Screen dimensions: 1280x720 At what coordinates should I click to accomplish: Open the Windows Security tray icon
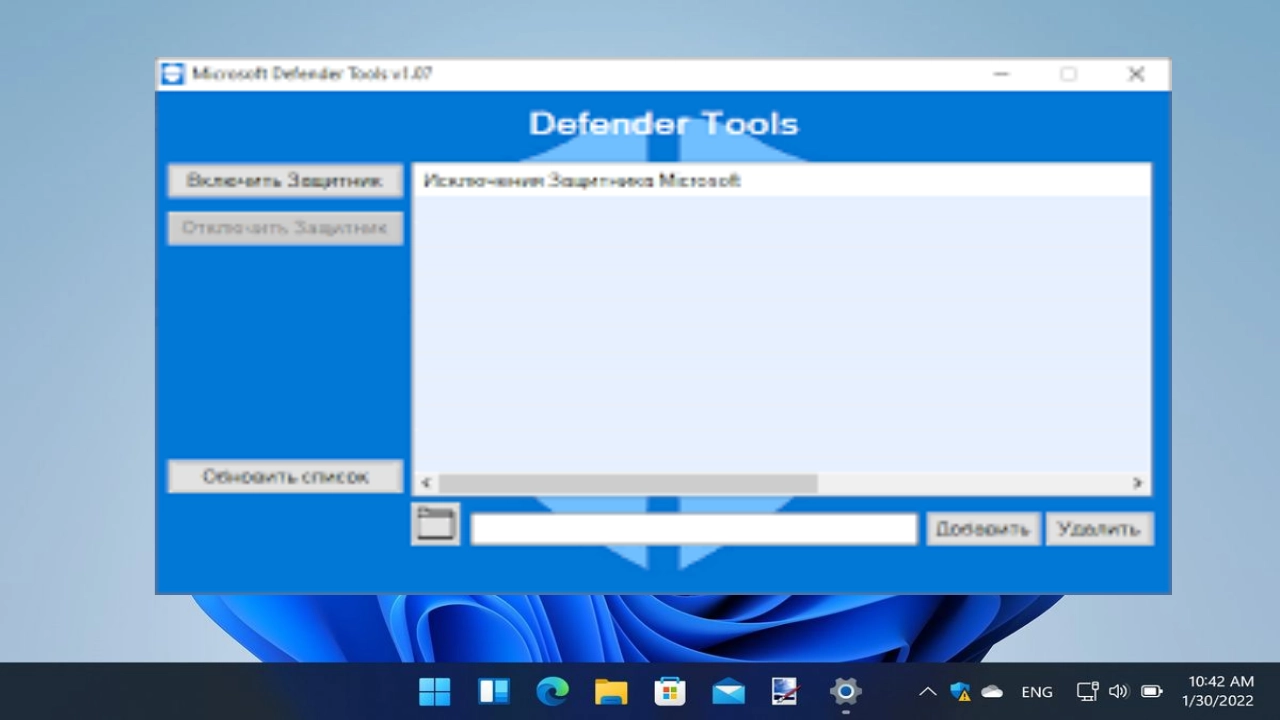coord(961,691)
